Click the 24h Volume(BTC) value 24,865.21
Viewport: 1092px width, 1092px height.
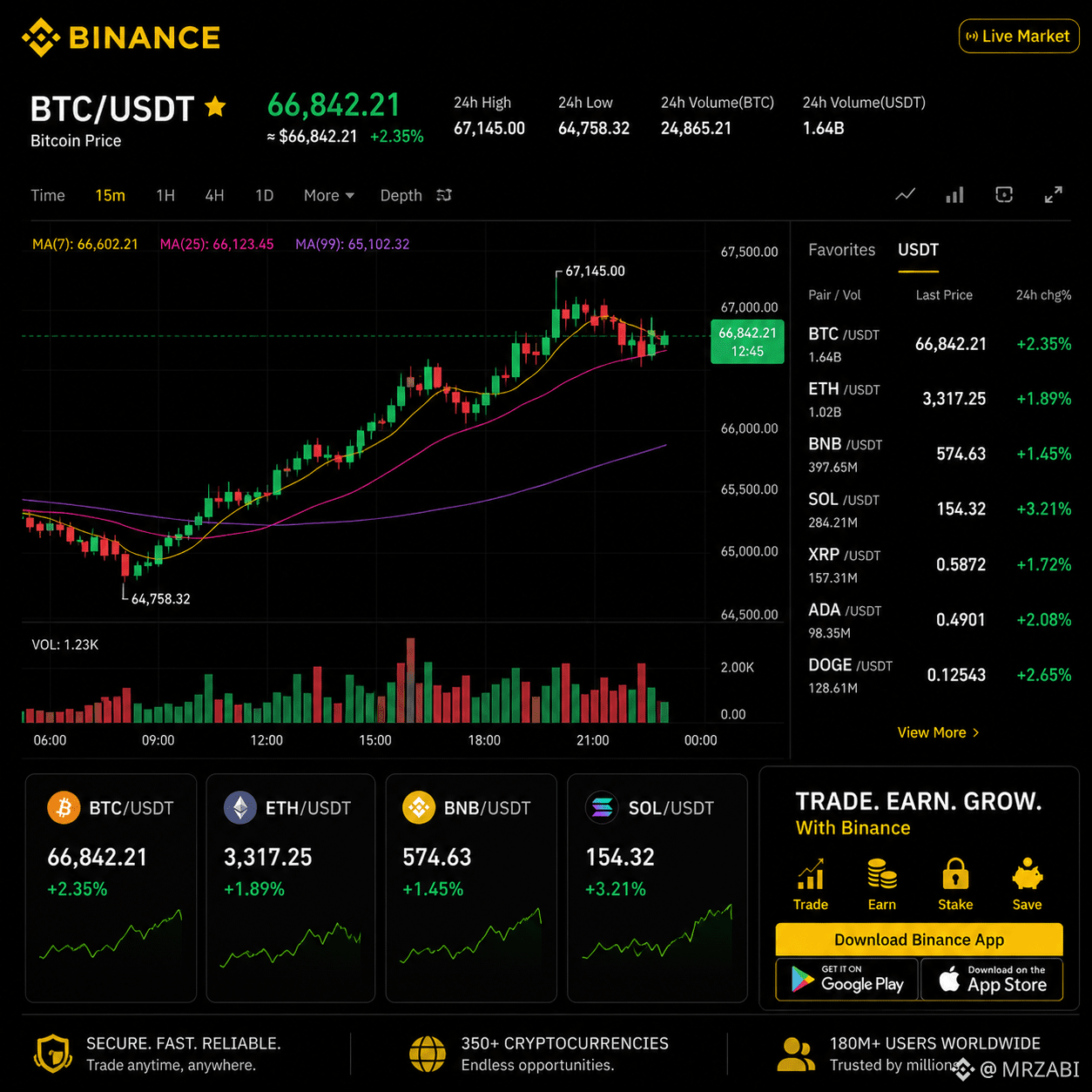pyautogui.click(x=696, y=129)
